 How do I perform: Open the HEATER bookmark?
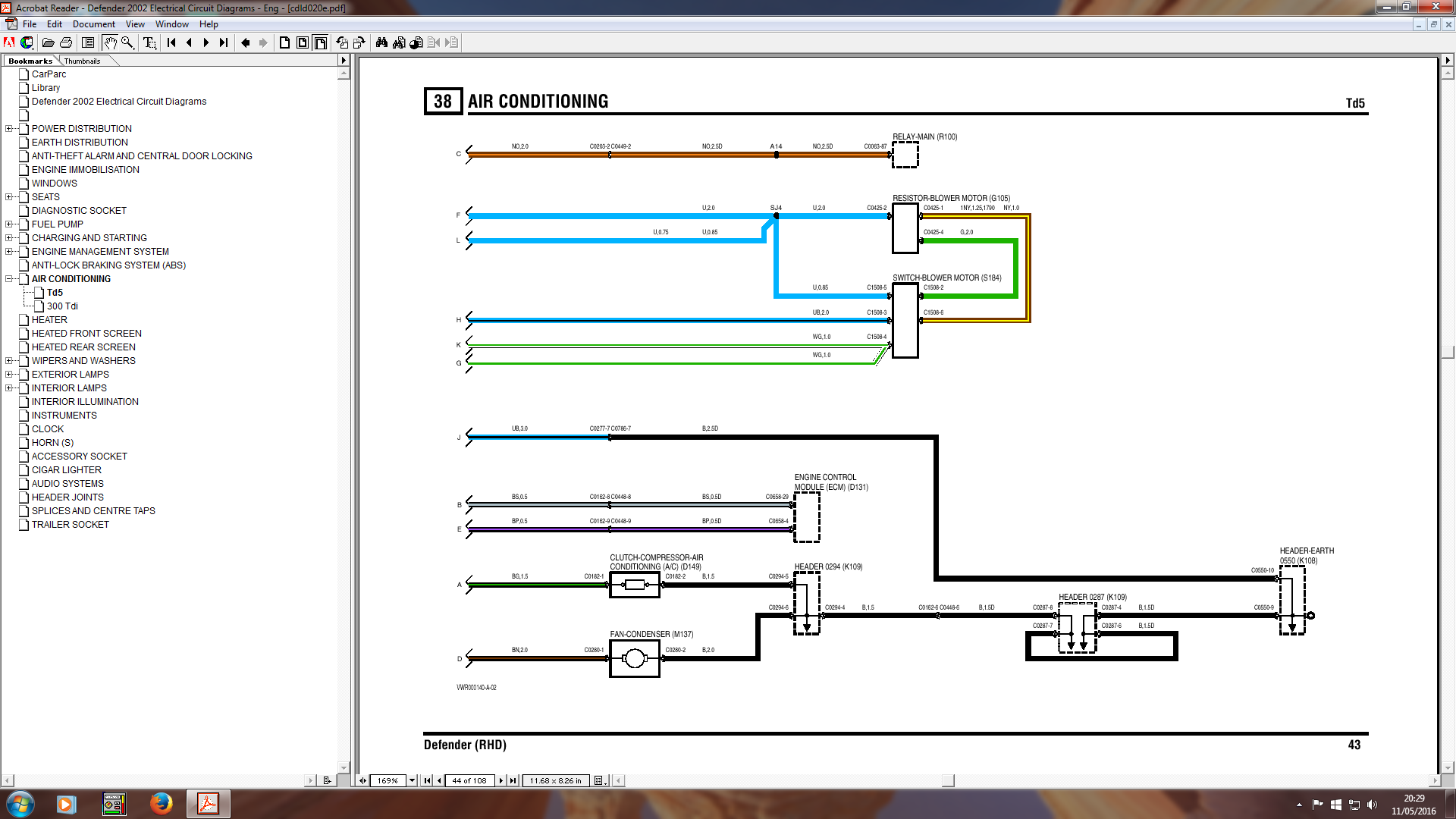(x=49, y=320)
